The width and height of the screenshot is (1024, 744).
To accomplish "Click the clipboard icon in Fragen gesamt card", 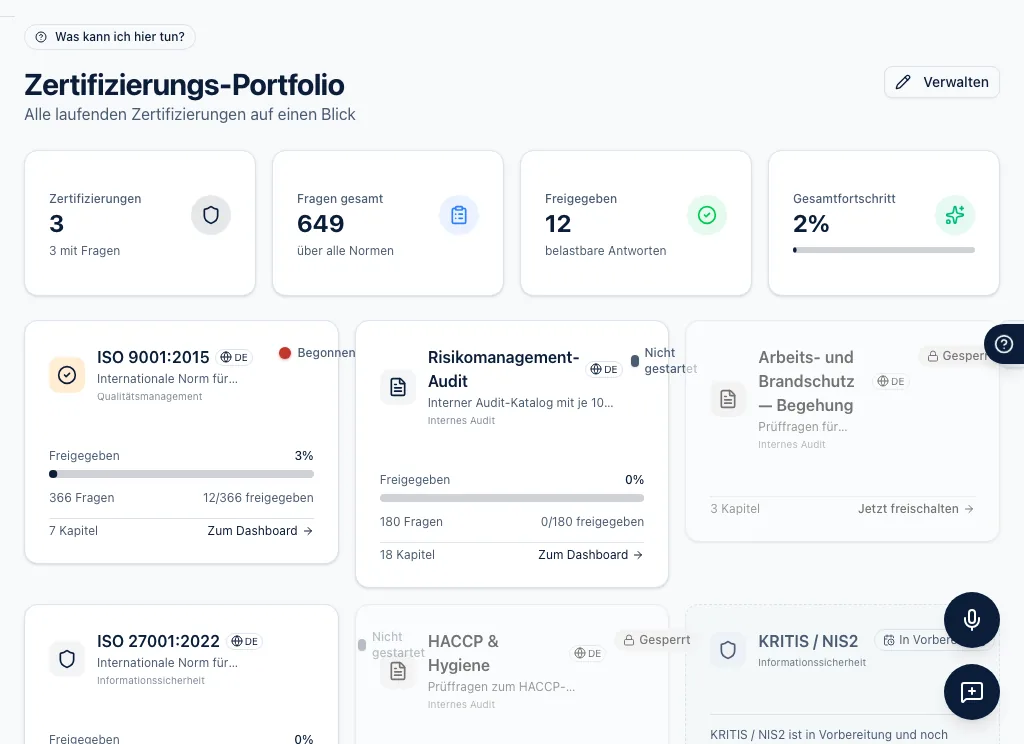I will (459, 215).
